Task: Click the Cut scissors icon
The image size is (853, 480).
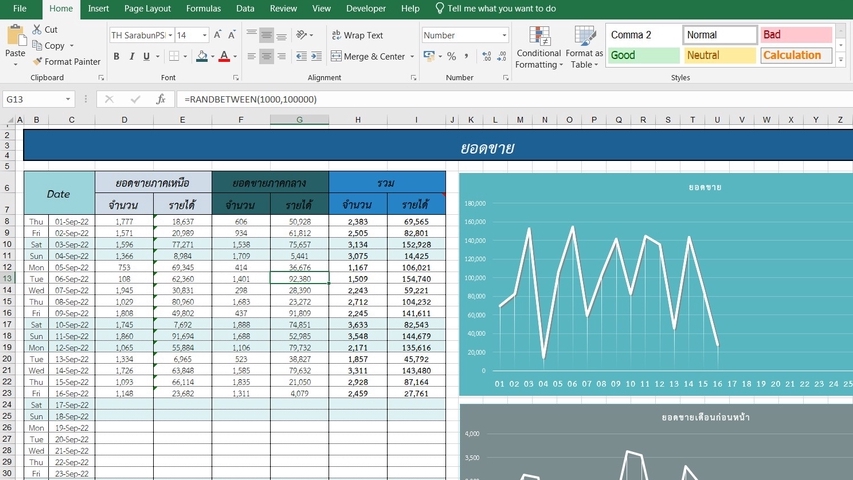Action: (37, 29)
